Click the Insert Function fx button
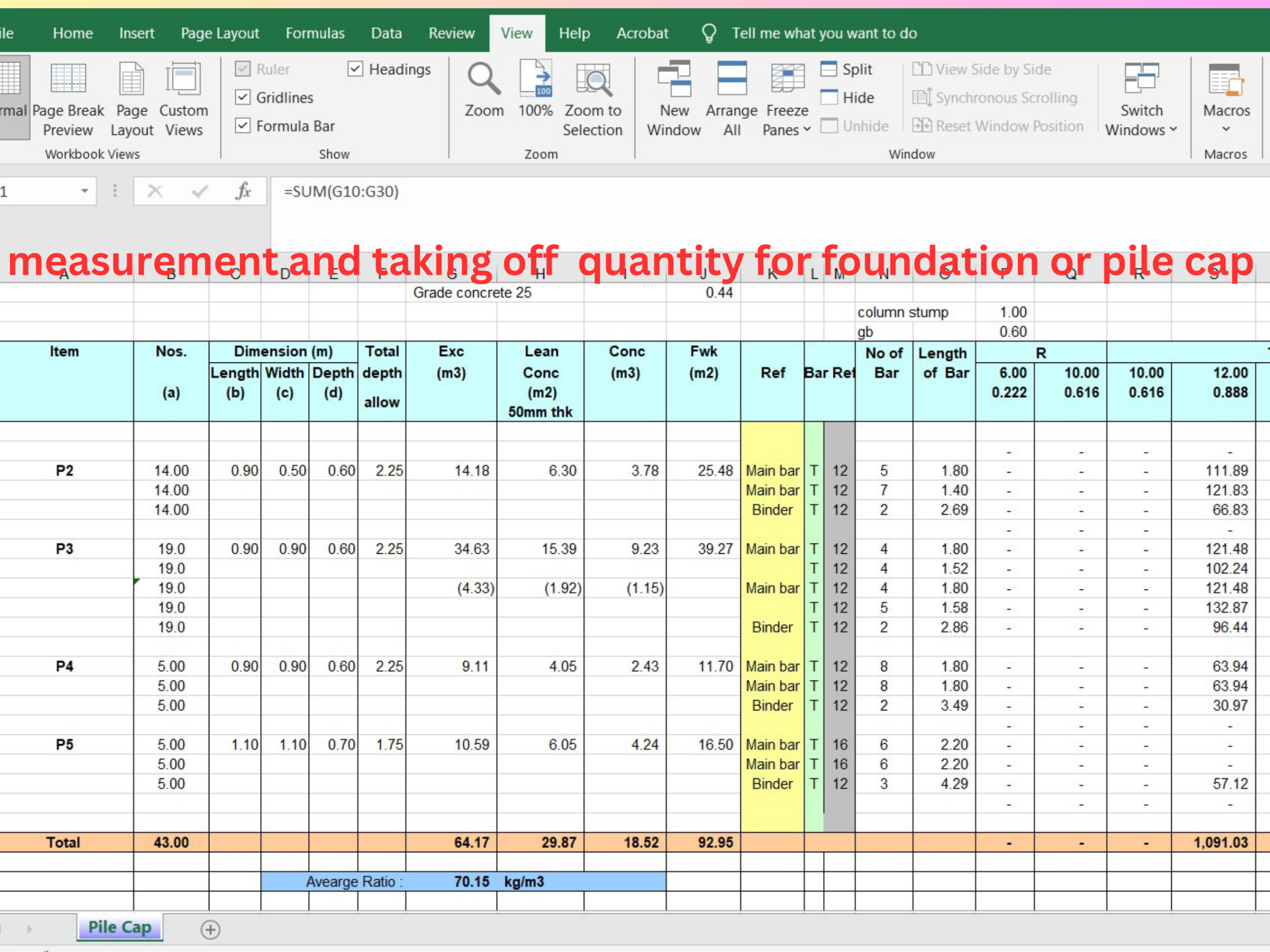This screenshot has height=952, width=1270. (x=244, y=191)
